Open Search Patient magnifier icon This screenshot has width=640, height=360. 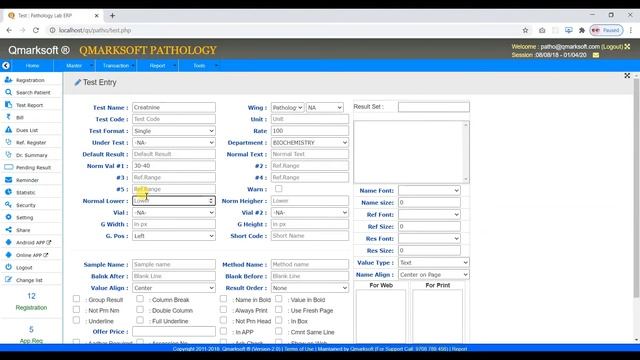(x=8, y=92)
